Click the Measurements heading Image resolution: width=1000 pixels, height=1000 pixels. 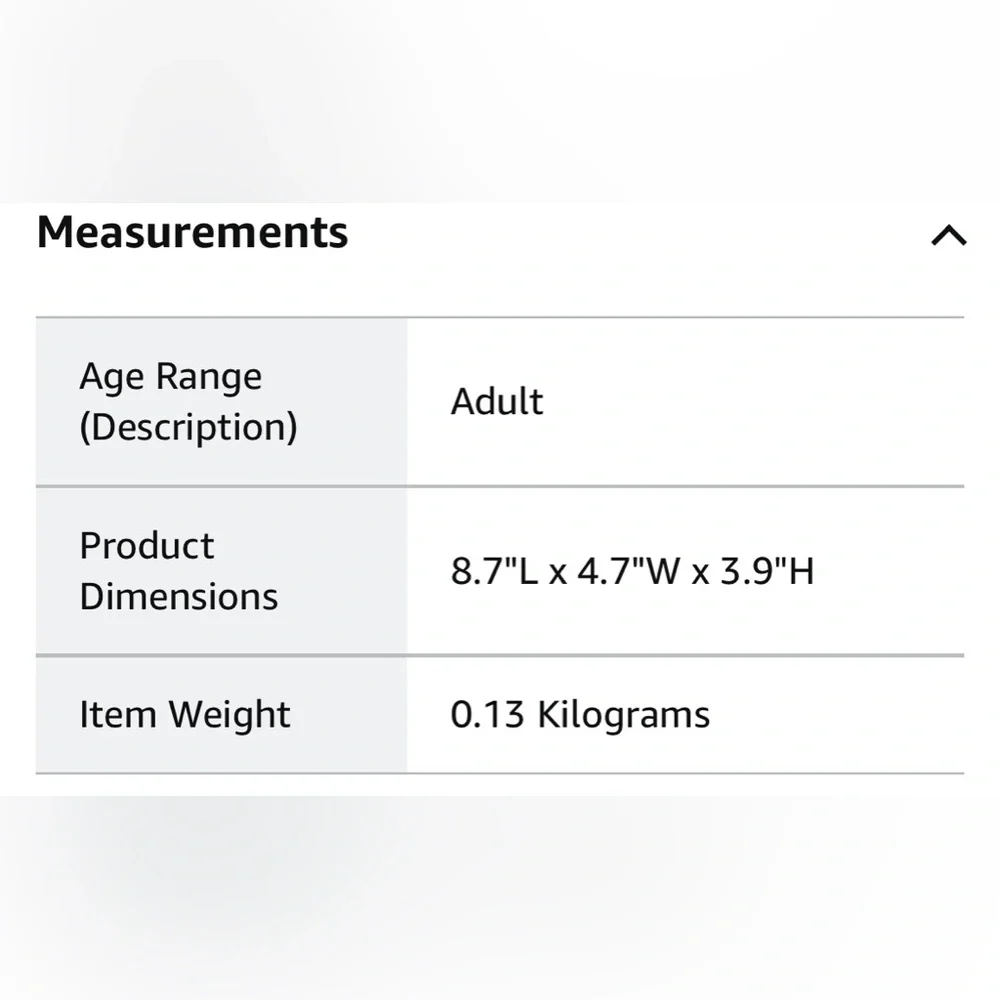coord(193,232)
